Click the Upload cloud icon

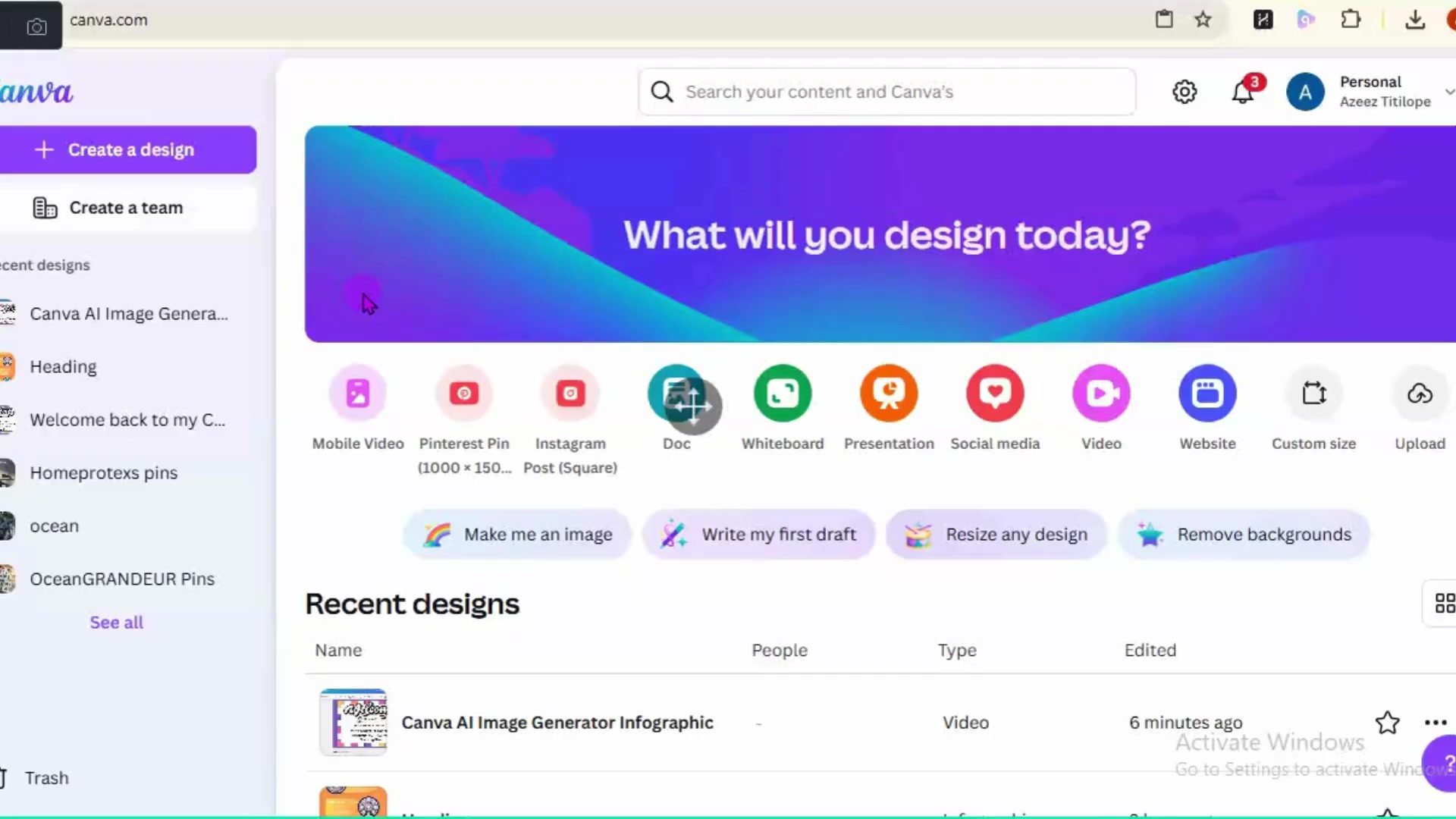1420,393
